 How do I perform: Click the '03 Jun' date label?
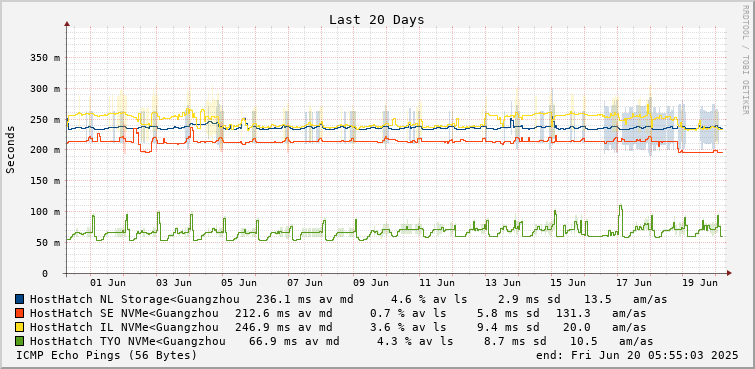174,283
